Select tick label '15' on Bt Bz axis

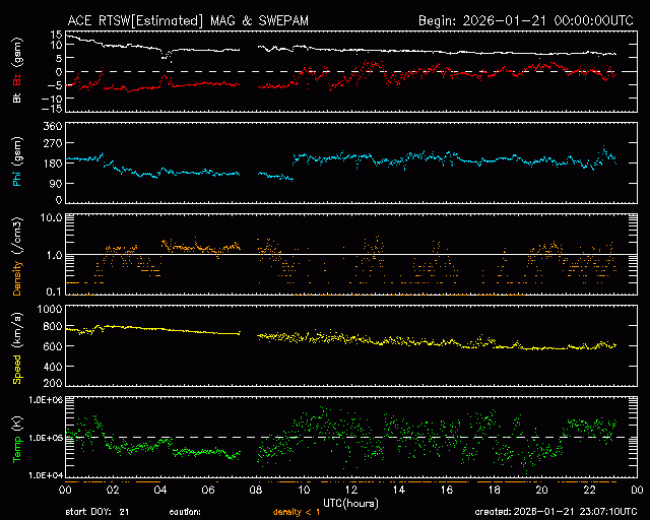coord(57,34)
